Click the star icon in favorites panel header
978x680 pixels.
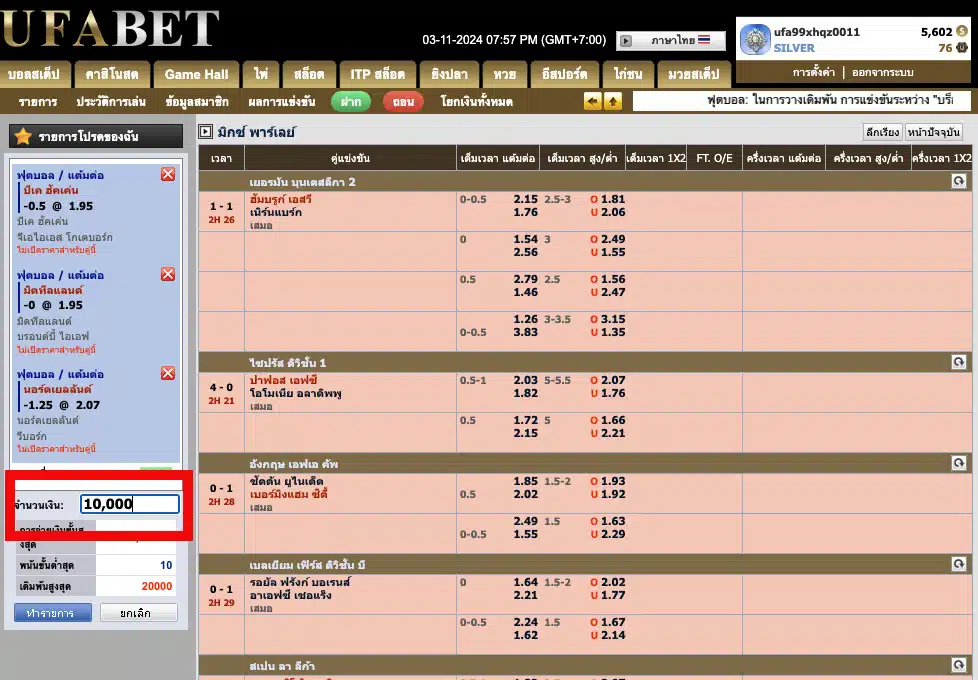click(x=23, y=136)
